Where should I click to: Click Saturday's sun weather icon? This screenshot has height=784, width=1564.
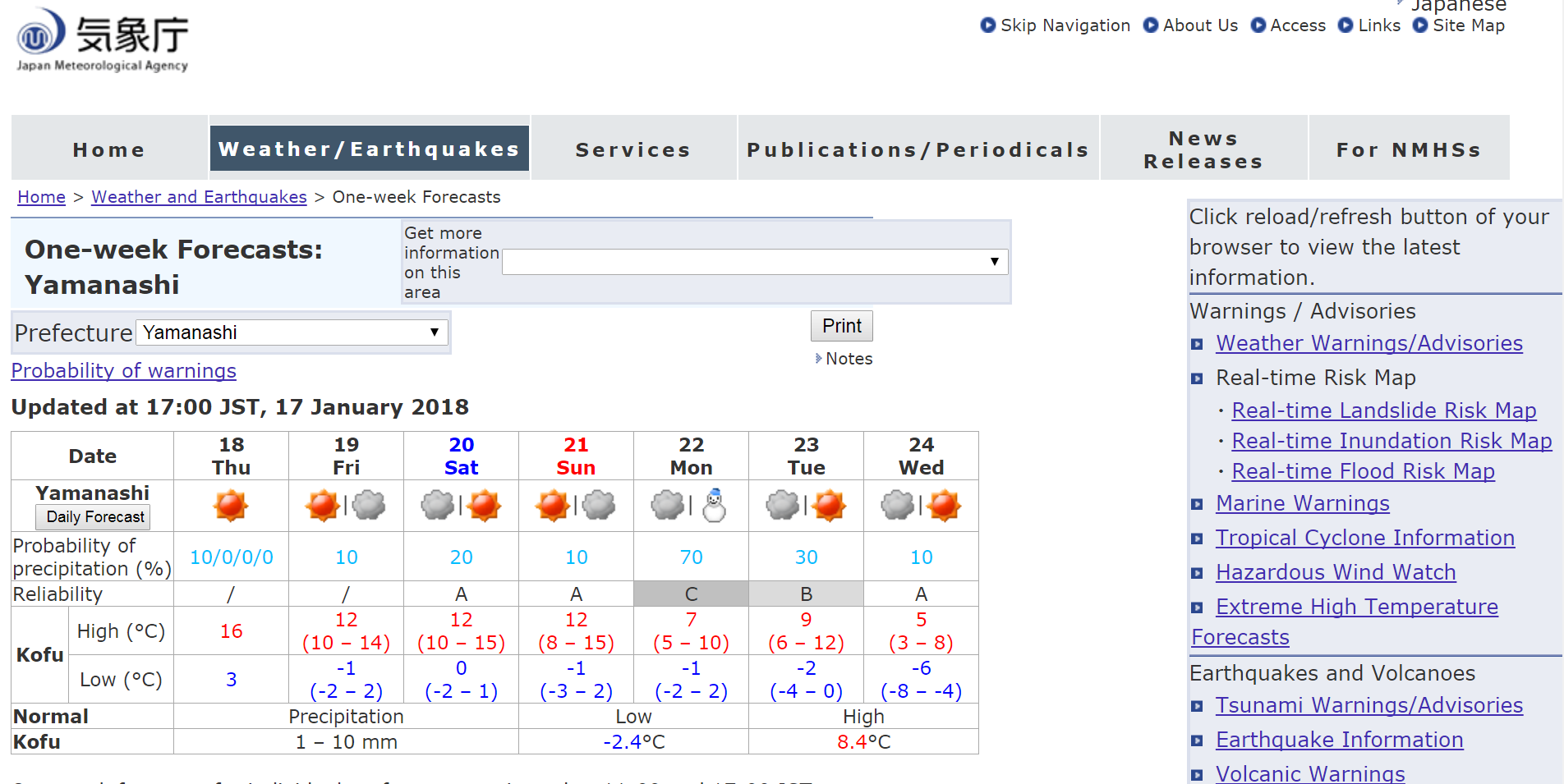click(x=484, y=506)
